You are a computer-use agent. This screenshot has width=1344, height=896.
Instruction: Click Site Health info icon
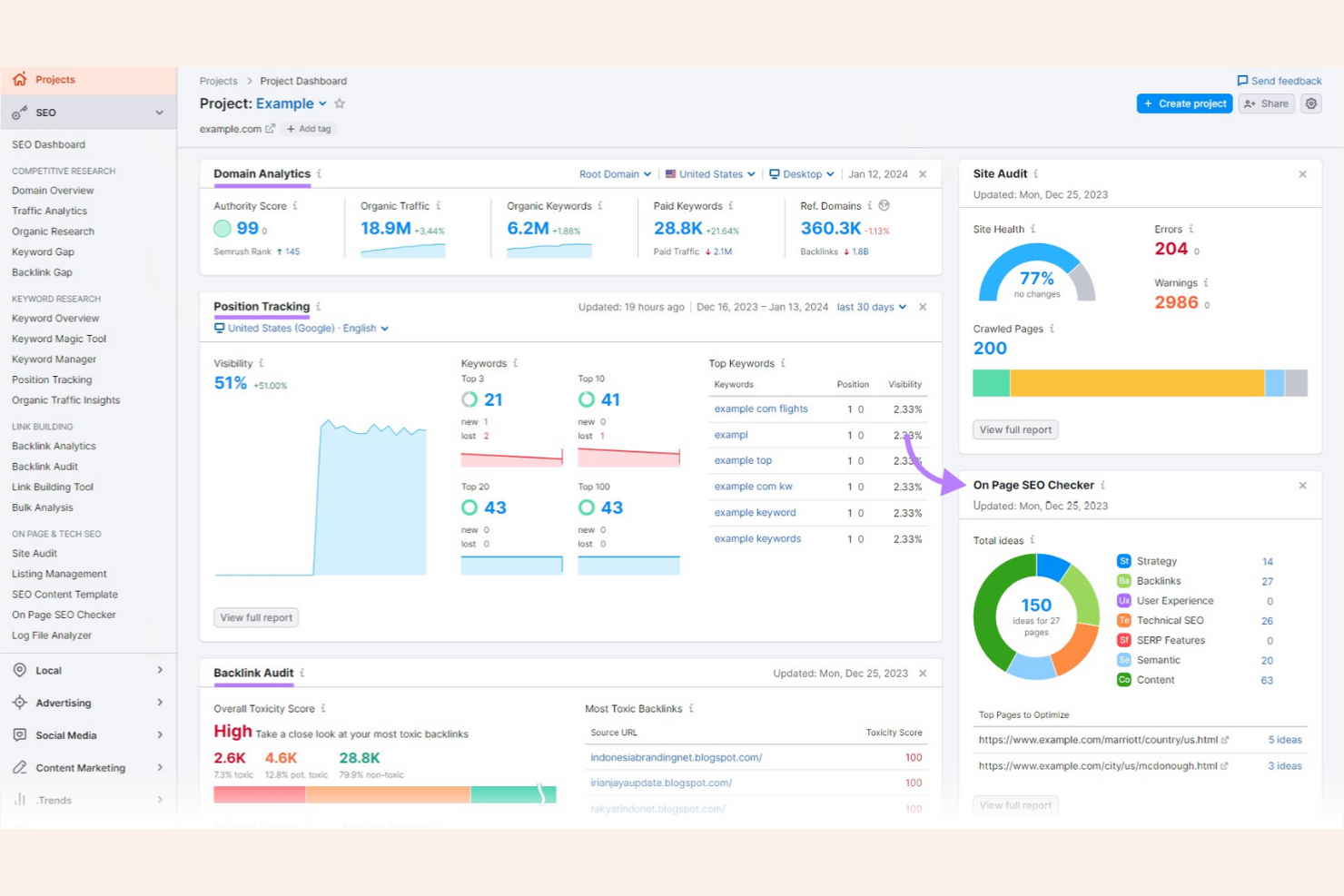pyautogui.click(x=1033, y=230)
